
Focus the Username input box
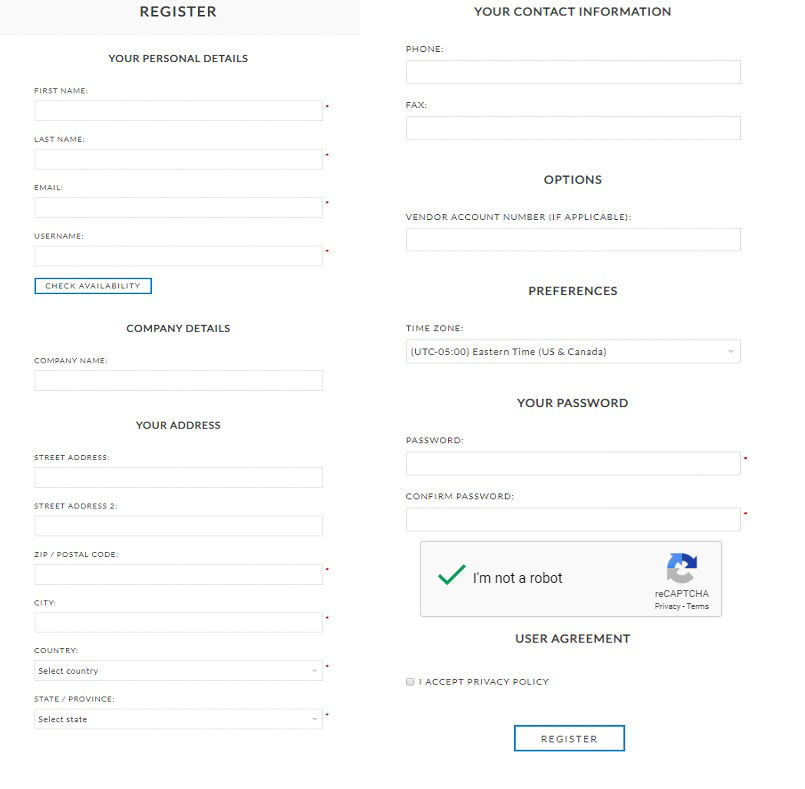tap(178, 256)
